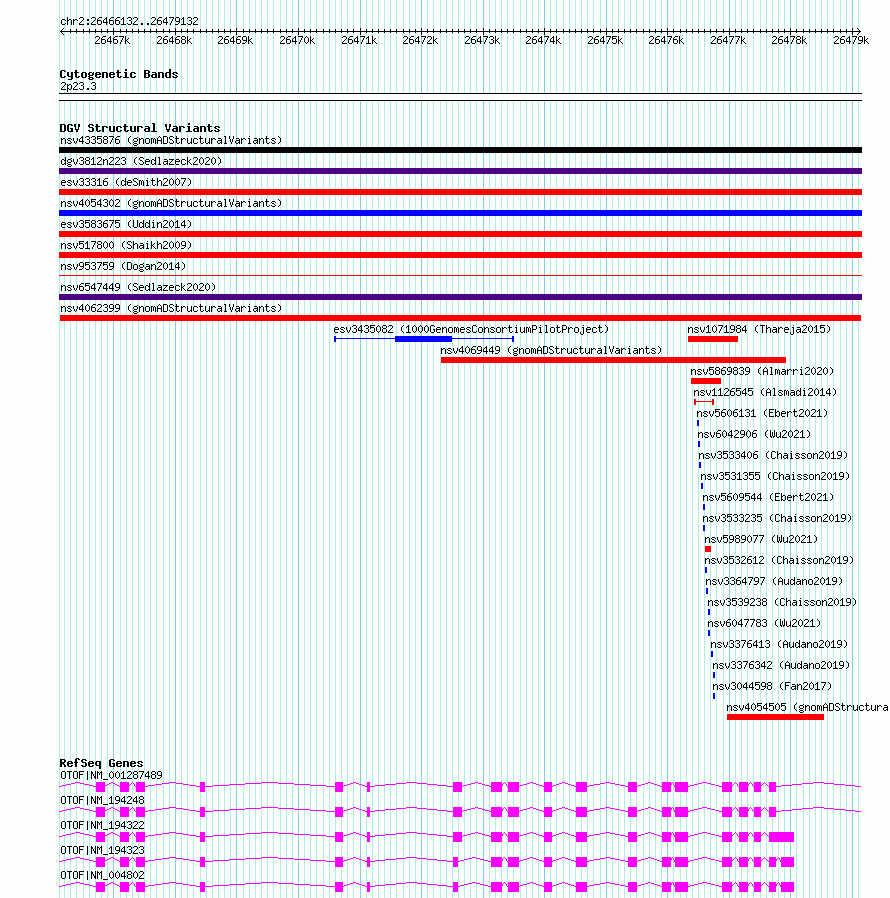Click the OTOF|NM_194322 transcript label
Viewport: 890px width, 898px height.
pos(102,825)
